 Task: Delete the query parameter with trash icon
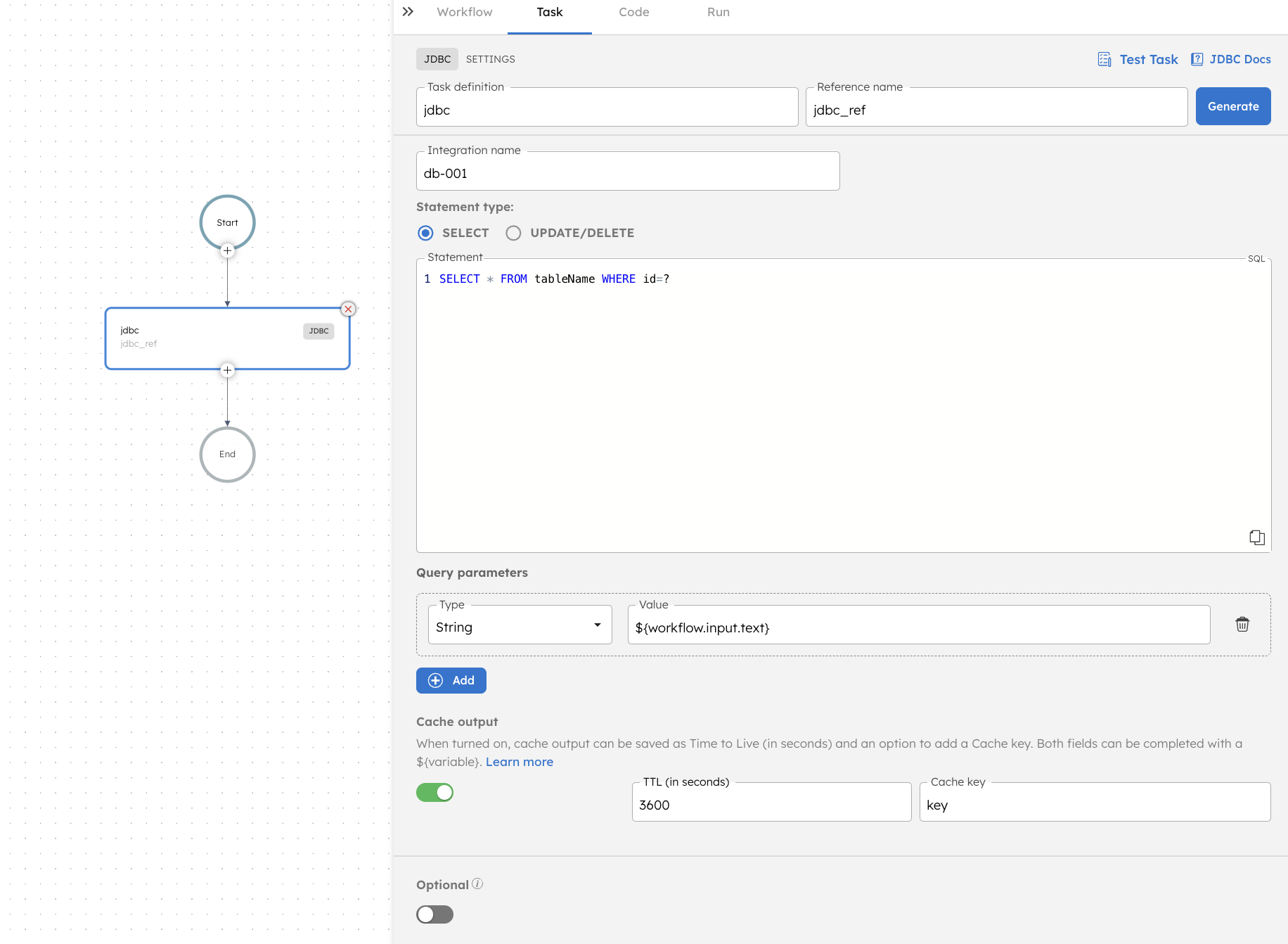point(1242,624)
